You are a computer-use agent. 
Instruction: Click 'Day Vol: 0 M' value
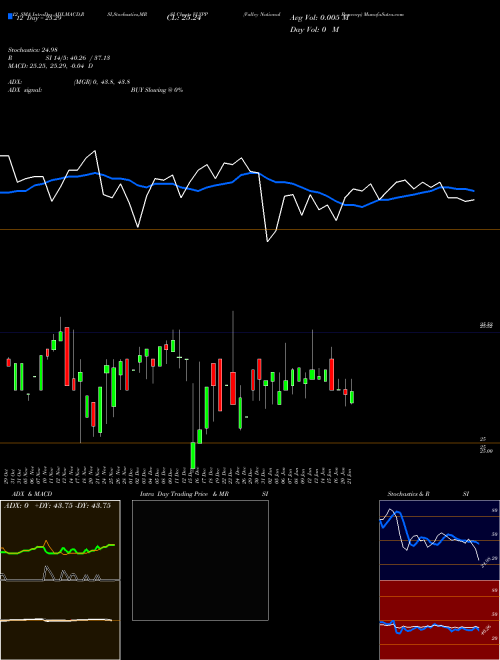(314, 30)
